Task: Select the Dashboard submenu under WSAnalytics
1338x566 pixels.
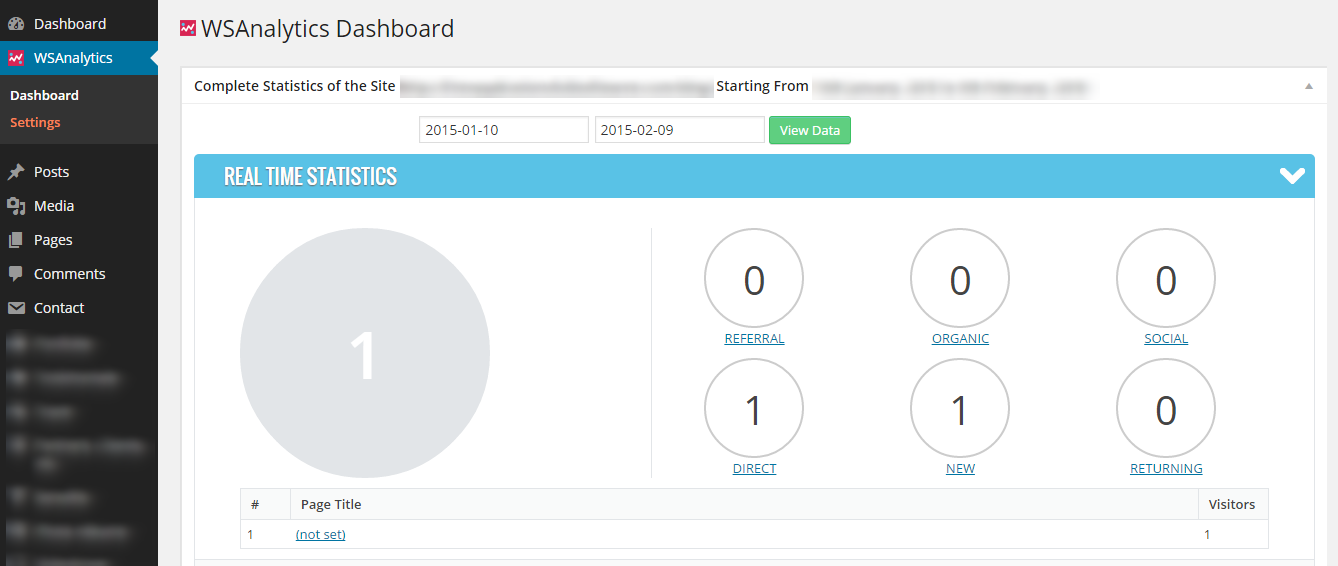Action: tap(44, 95)
